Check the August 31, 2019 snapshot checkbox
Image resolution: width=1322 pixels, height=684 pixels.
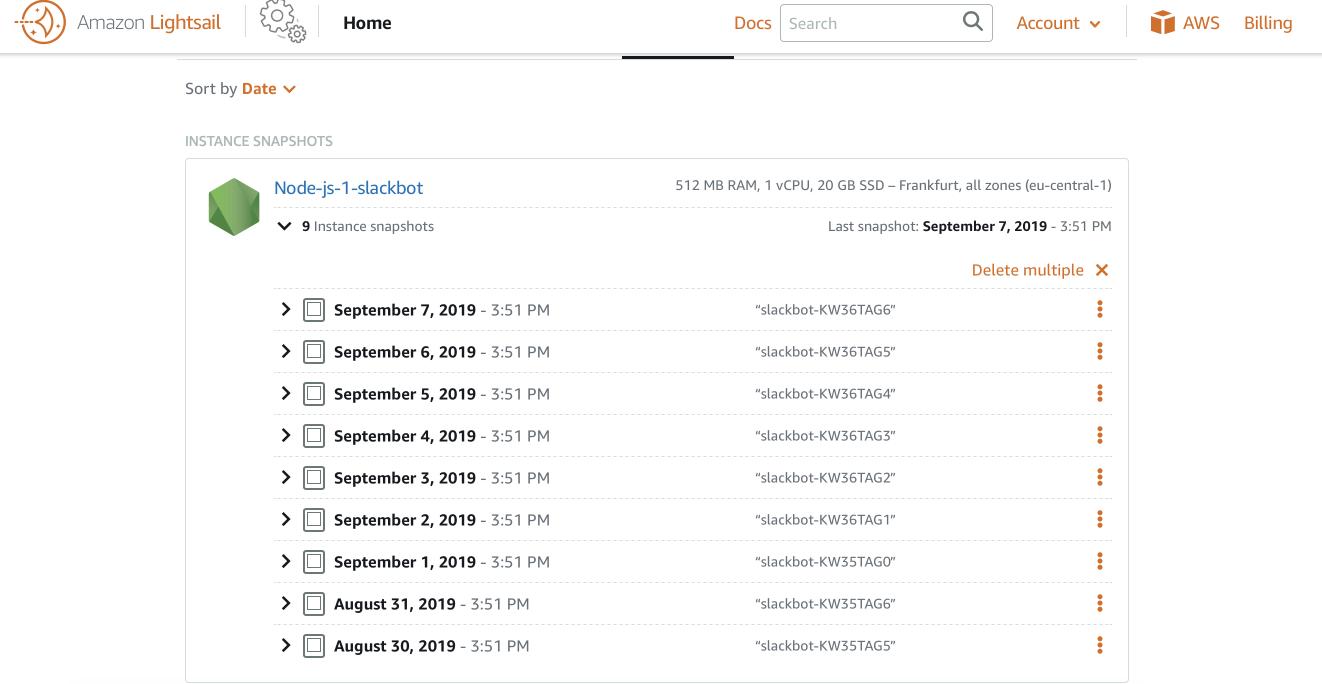click(x=314, y=604)
